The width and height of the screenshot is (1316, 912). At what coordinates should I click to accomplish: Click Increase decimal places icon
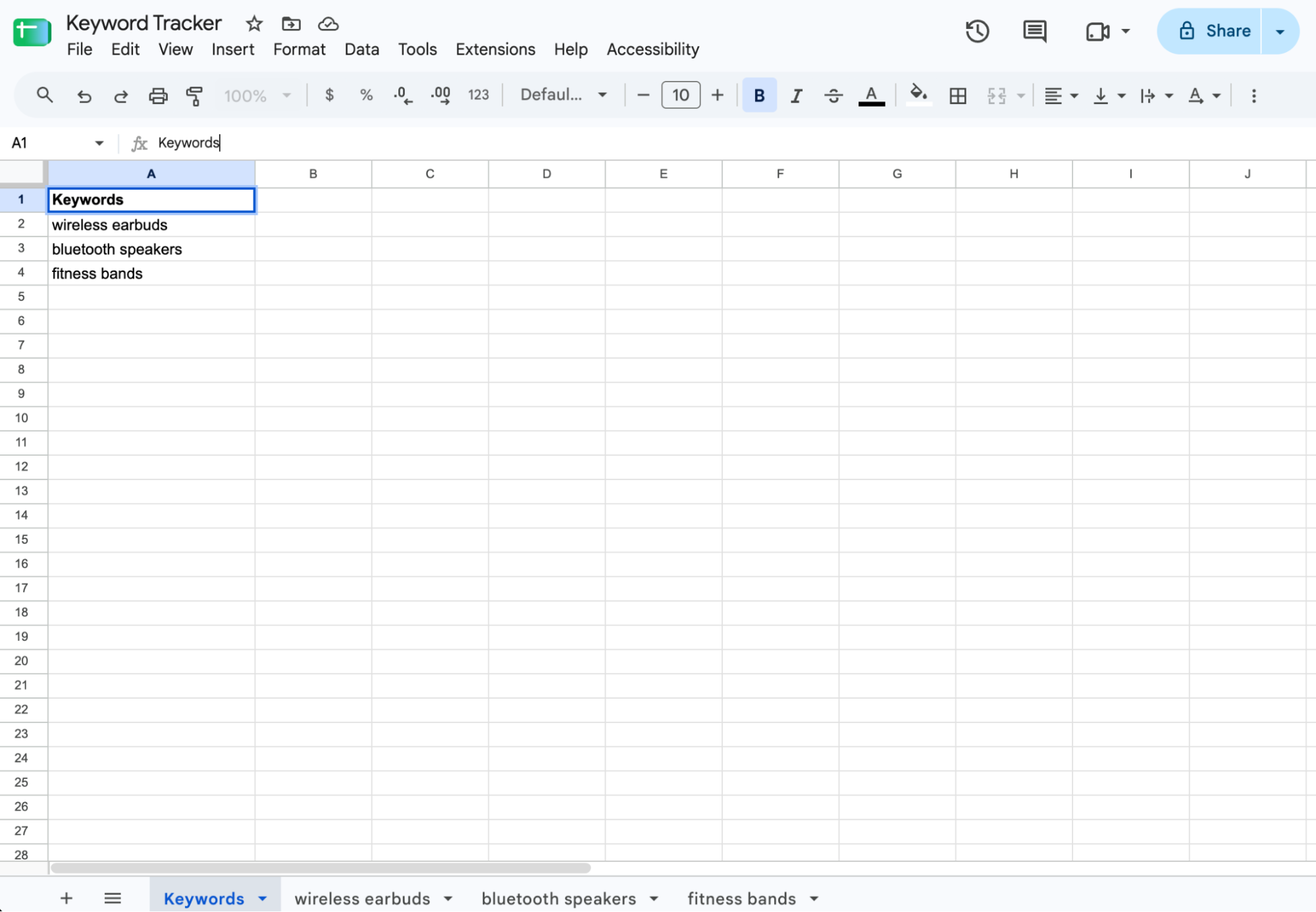point(440,95)
